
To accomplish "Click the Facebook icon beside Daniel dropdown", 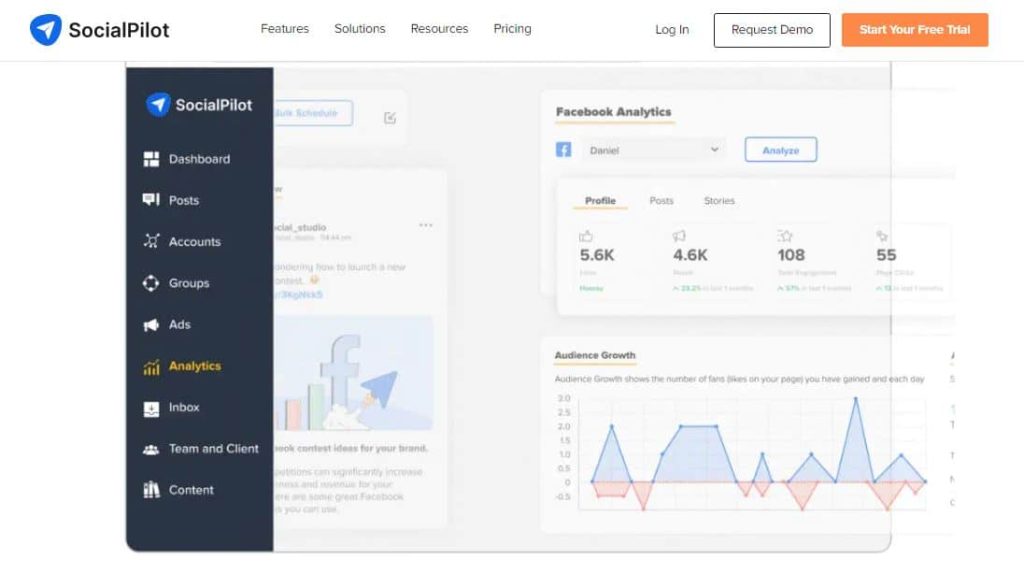I will [564, 150].
